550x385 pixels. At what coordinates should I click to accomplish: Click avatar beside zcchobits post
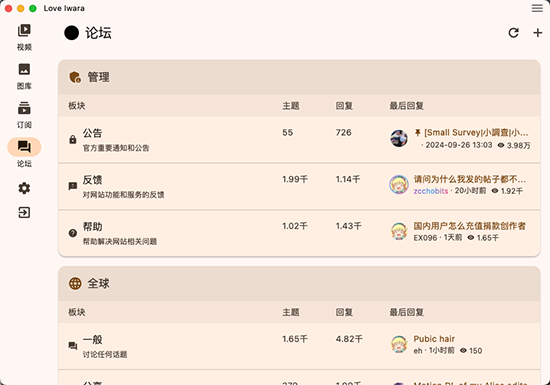coord(399,185)
